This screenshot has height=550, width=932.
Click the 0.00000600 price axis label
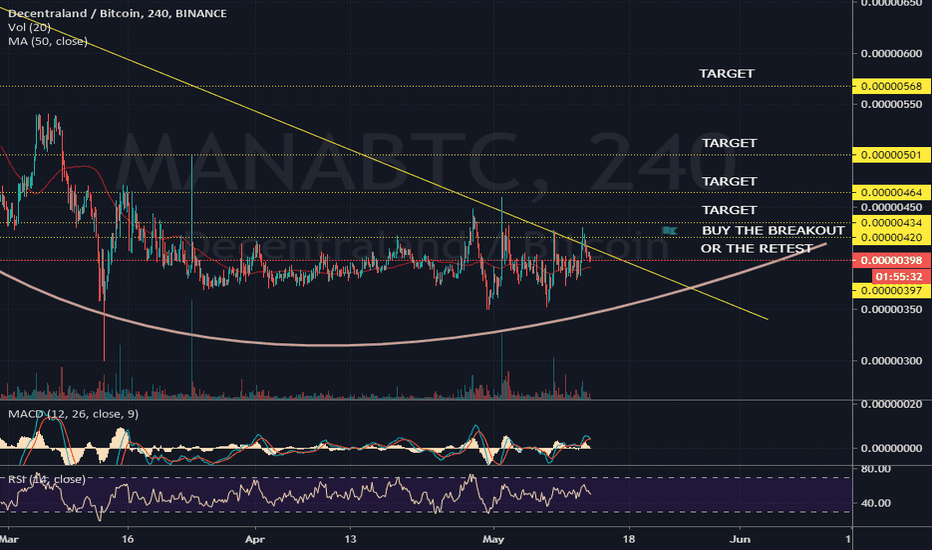click(892, 54)
